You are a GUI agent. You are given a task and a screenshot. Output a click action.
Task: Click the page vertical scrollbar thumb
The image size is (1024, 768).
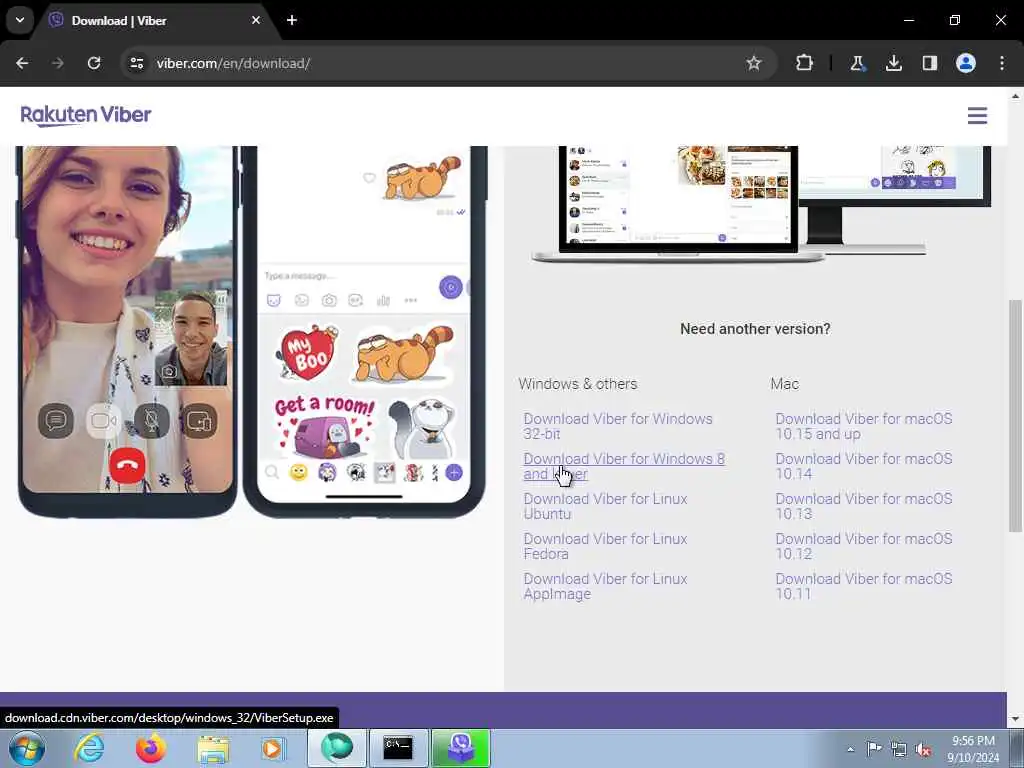1015,415
